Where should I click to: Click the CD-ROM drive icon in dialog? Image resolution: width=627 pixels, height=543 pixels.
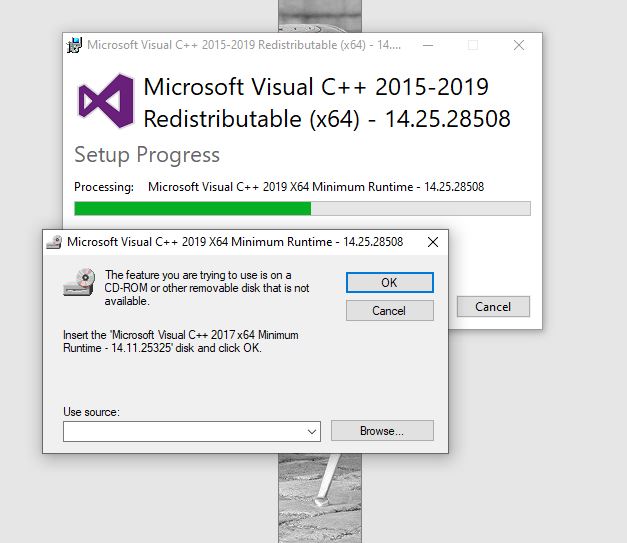(80, 282)
